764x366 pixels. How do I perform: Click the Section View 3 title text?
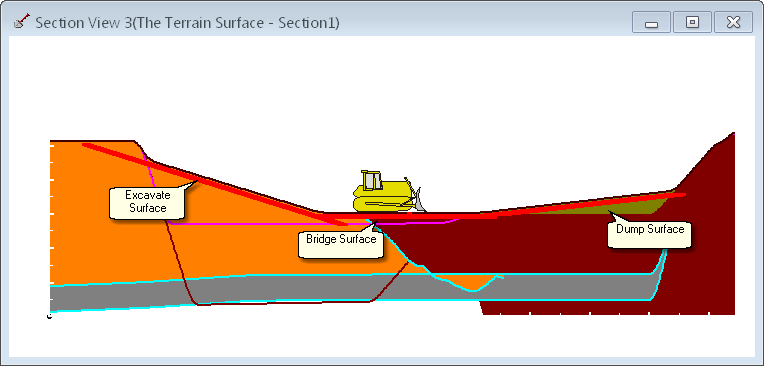tap(187, 23)
